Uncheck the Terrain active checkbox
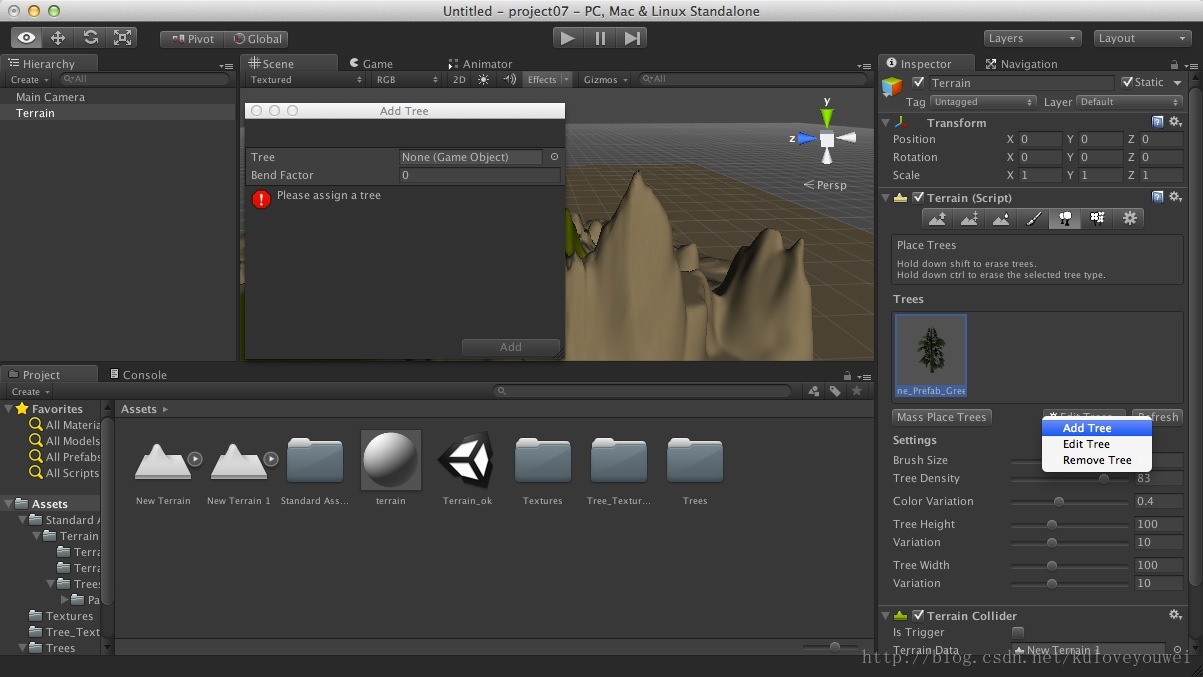Viewport: 1203px width, 677px height. [x=919, y=82]
